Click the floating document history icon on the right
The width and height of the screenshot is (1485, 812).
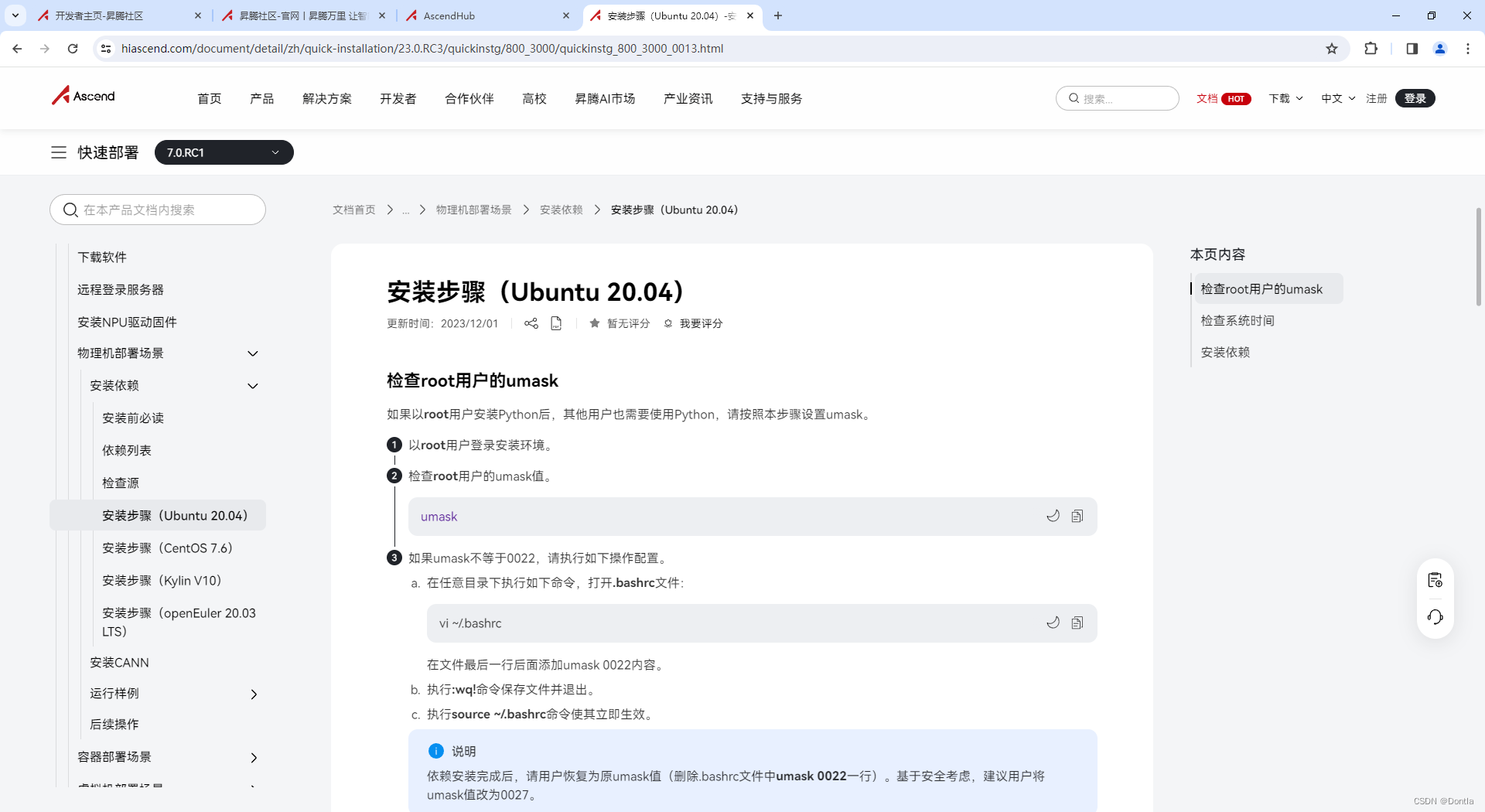pos(1435,580)
